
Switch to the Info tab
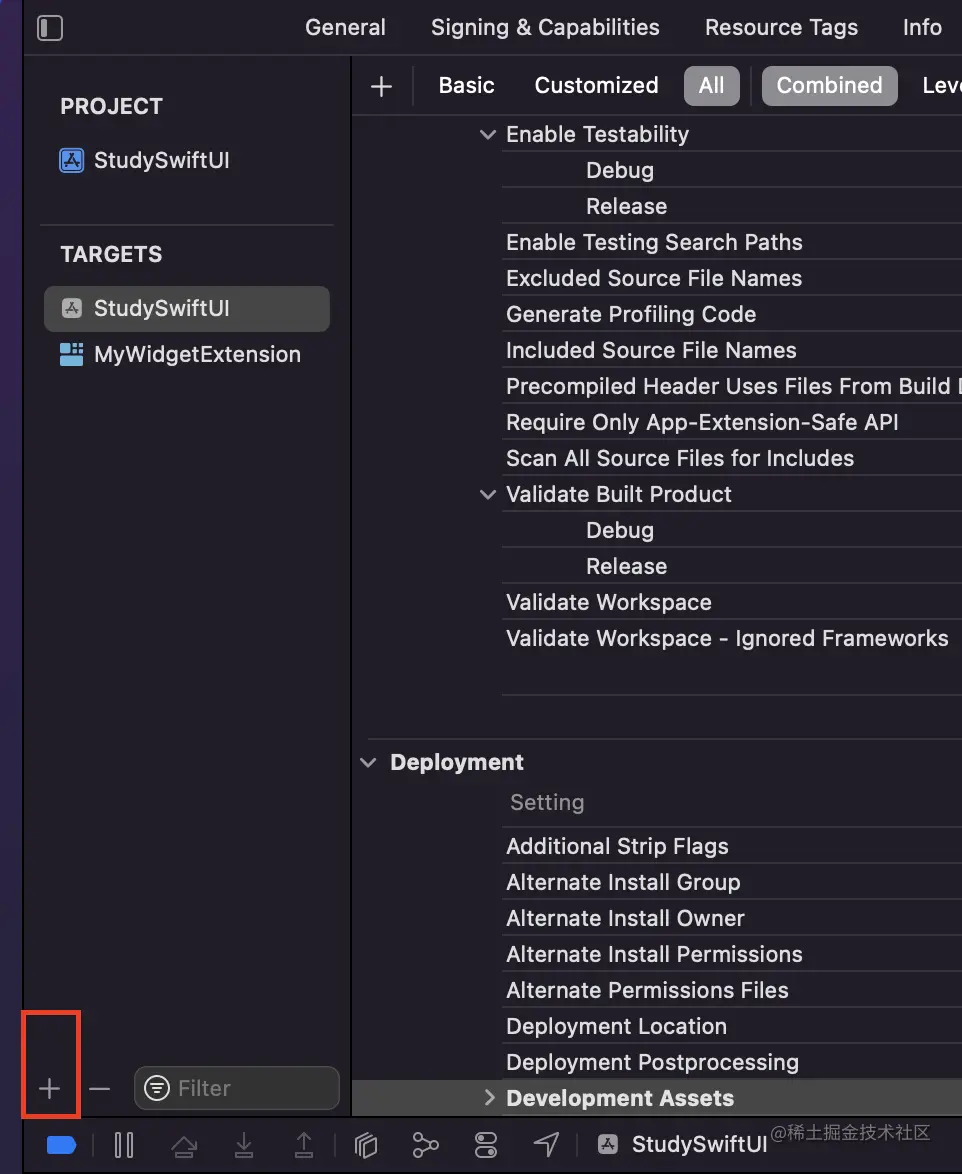(x=922, y=28)
